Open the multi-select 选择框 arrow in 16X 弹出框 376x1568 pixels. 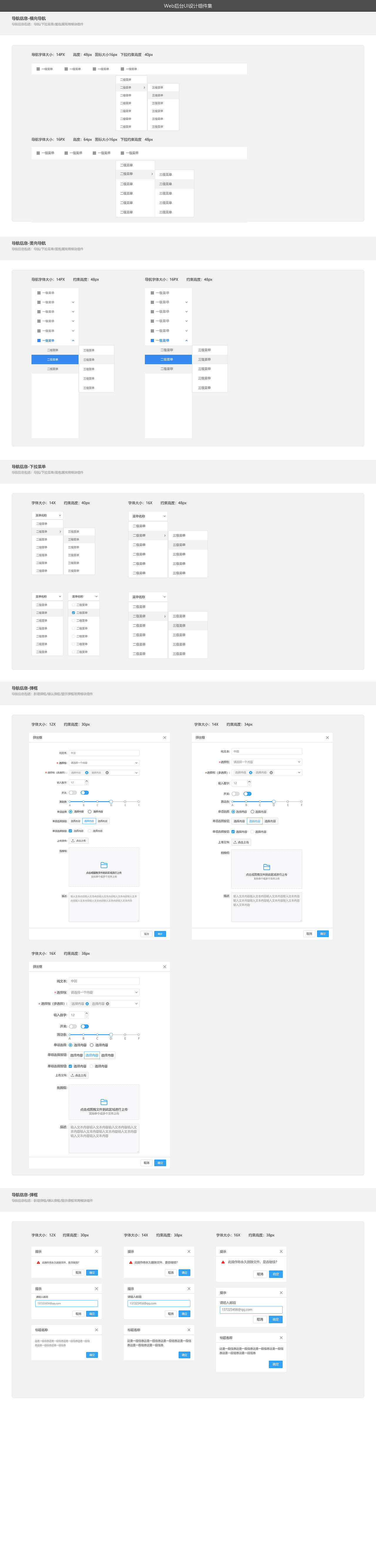[136, 1004]
